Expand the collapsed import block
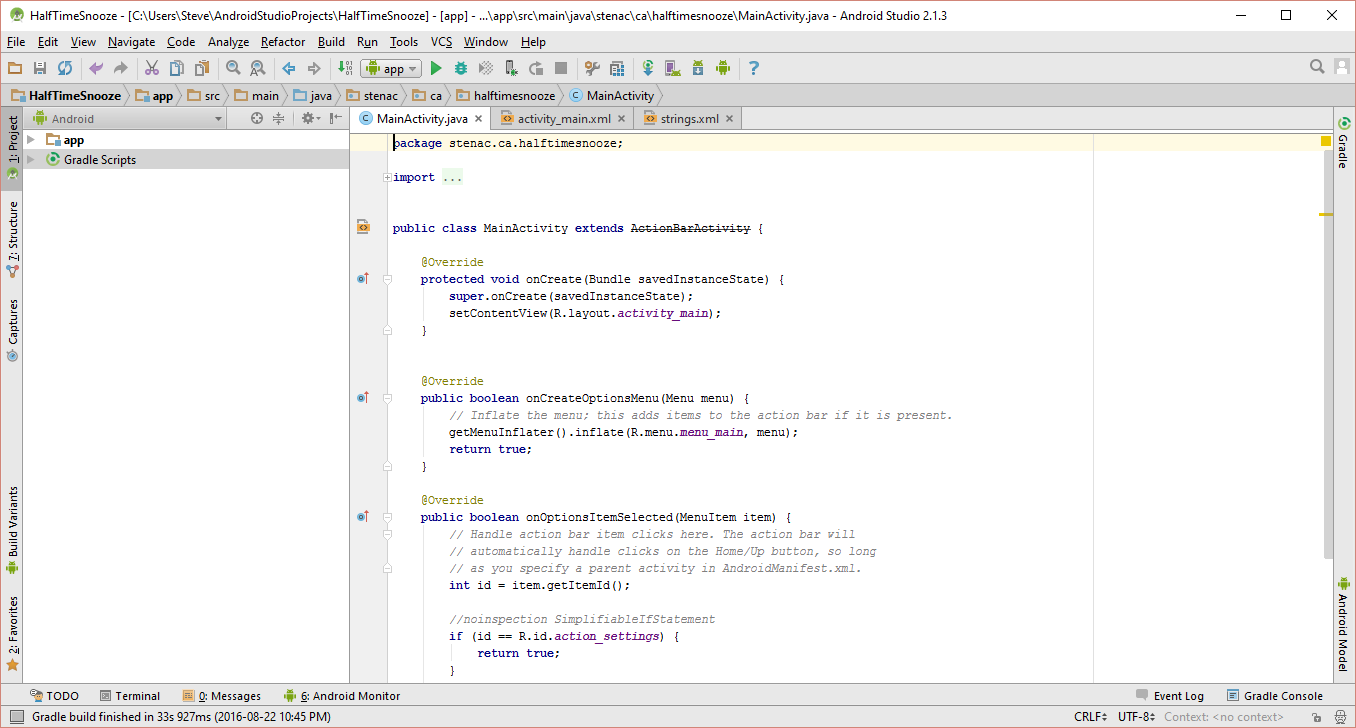This screenshot has width=1356, height=728. [x=387, y=178]
